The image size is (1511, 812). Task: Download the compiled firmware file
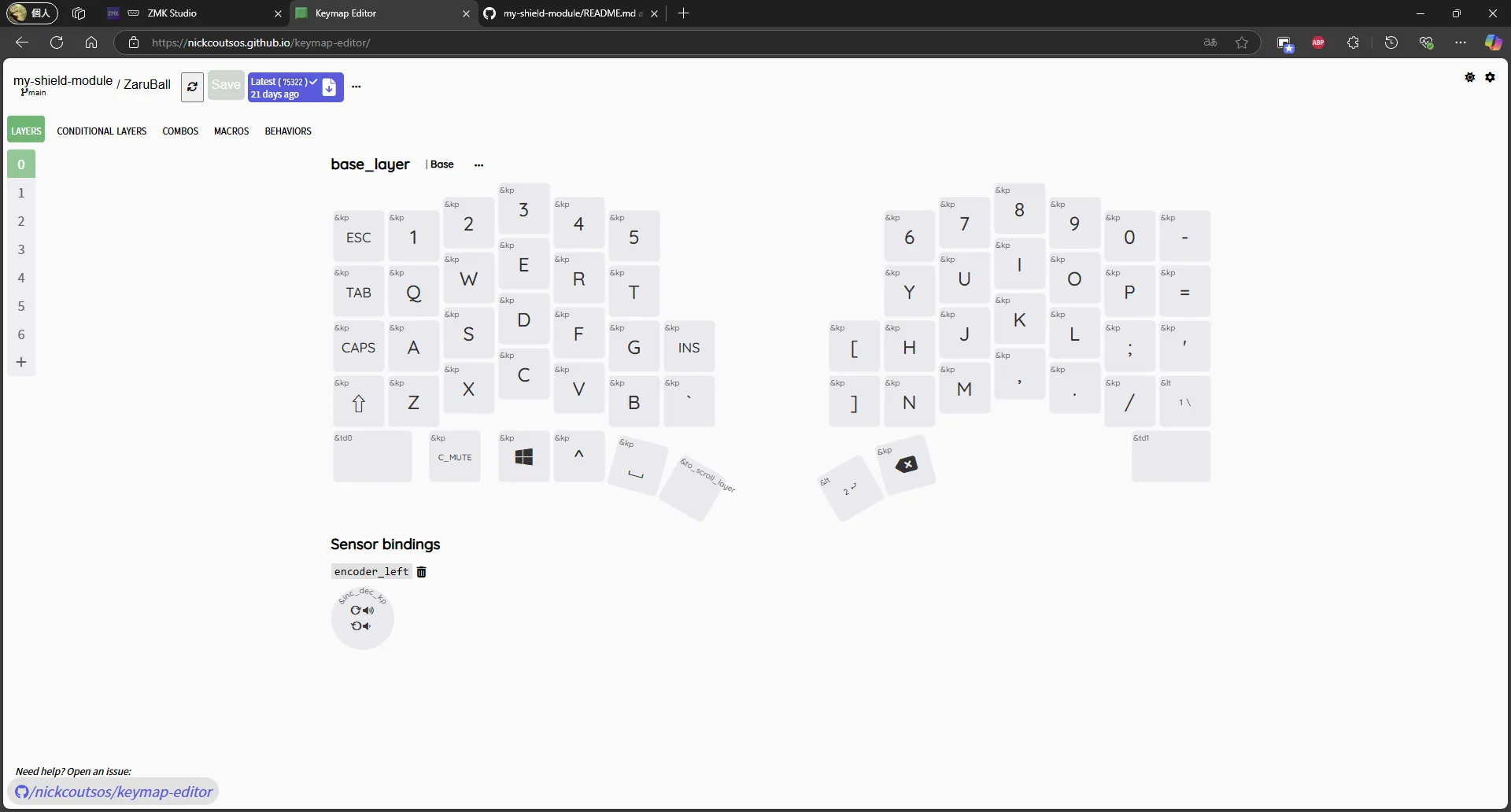(330, 87)
